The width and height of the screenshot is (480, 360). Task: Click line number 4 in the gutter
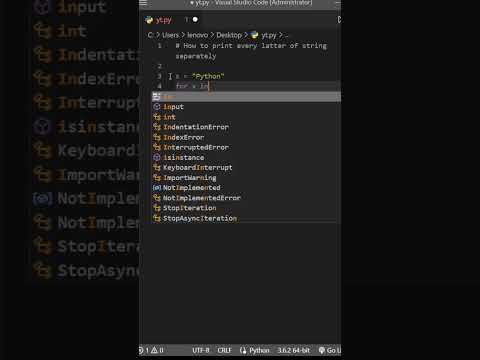coord(160,86)
